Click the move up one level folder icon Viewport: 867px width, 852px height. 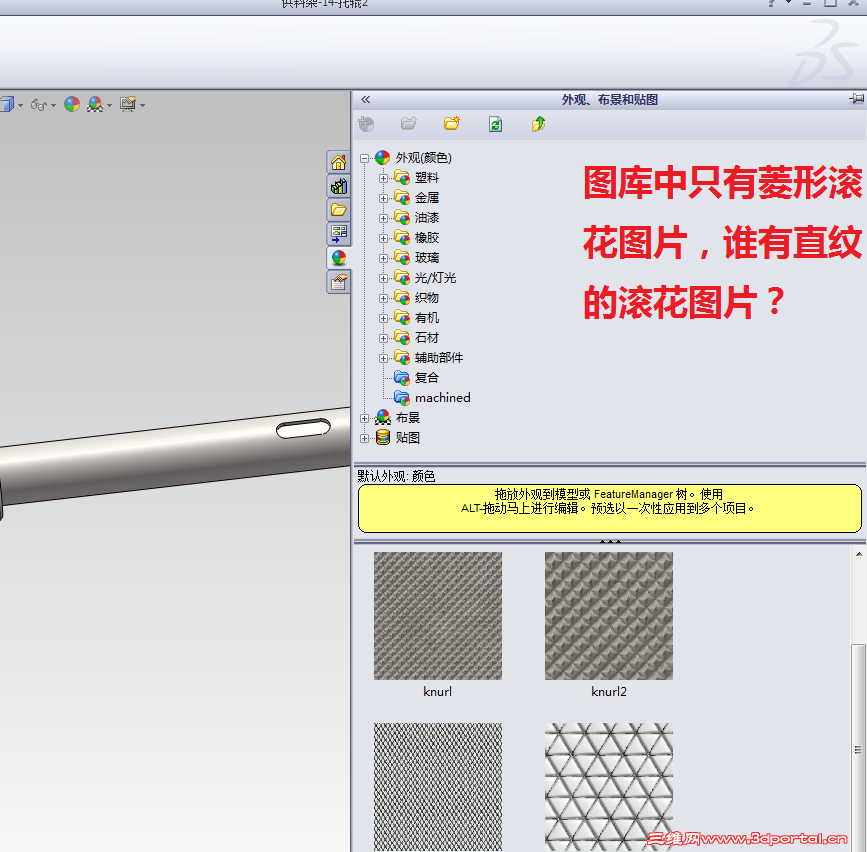537,124
